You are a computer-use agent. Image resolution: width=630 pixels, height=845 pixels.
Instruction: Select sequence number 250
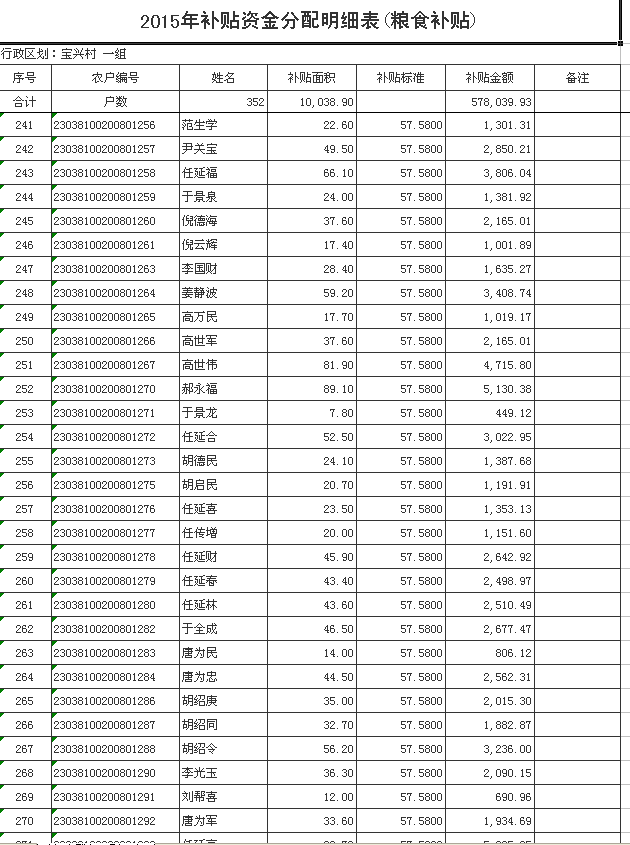click(x=25, y=341)
